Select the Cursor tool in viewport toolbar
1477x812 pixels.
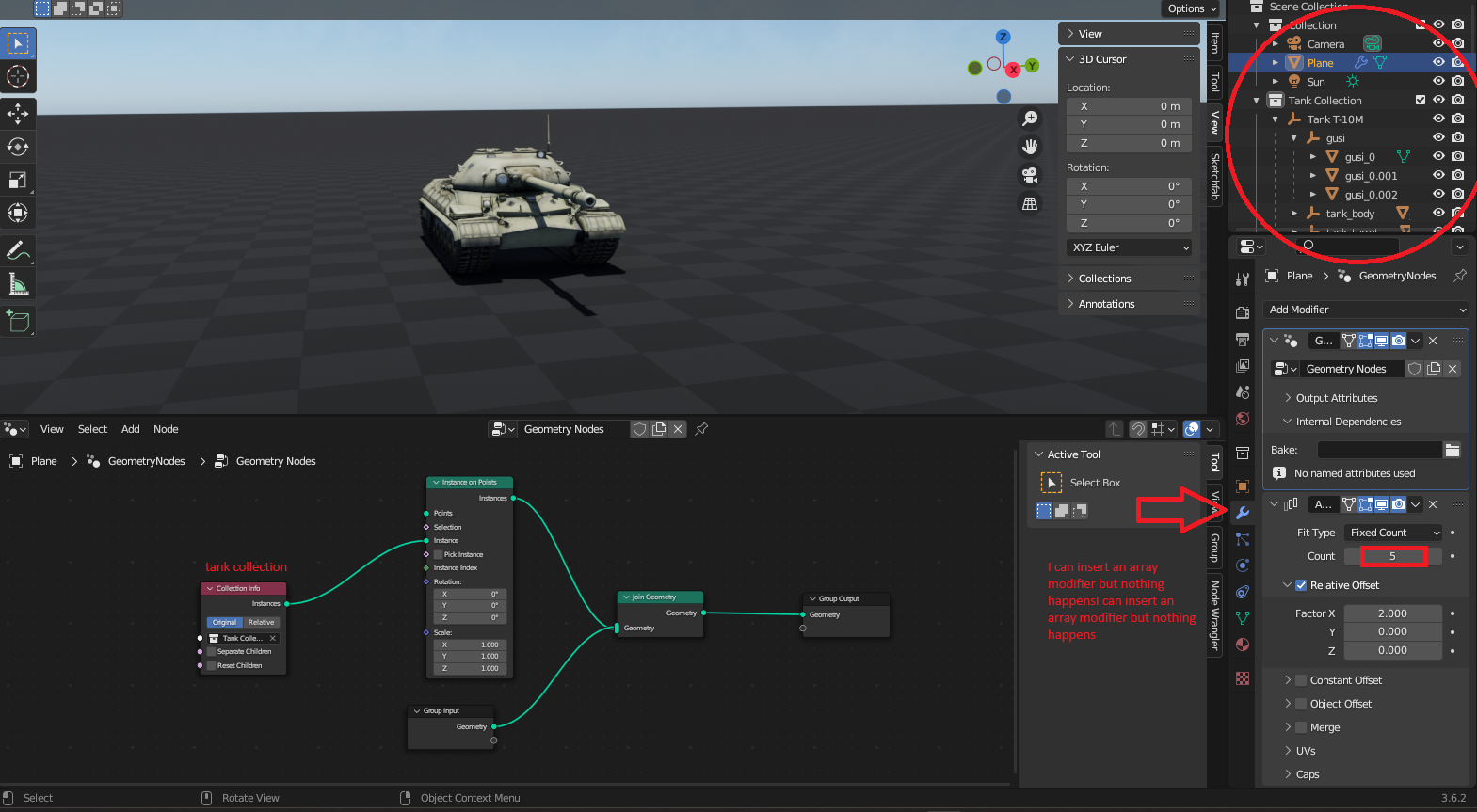[x=18, y=76]
